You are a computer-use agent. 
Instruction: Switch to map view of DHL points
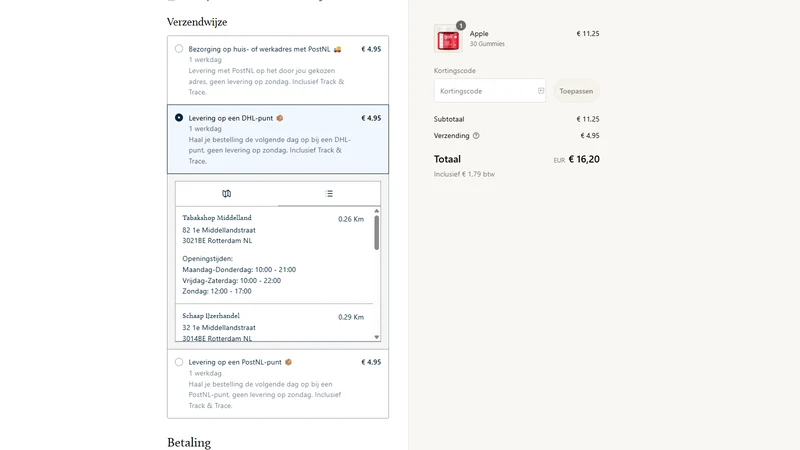click(227, 193)
